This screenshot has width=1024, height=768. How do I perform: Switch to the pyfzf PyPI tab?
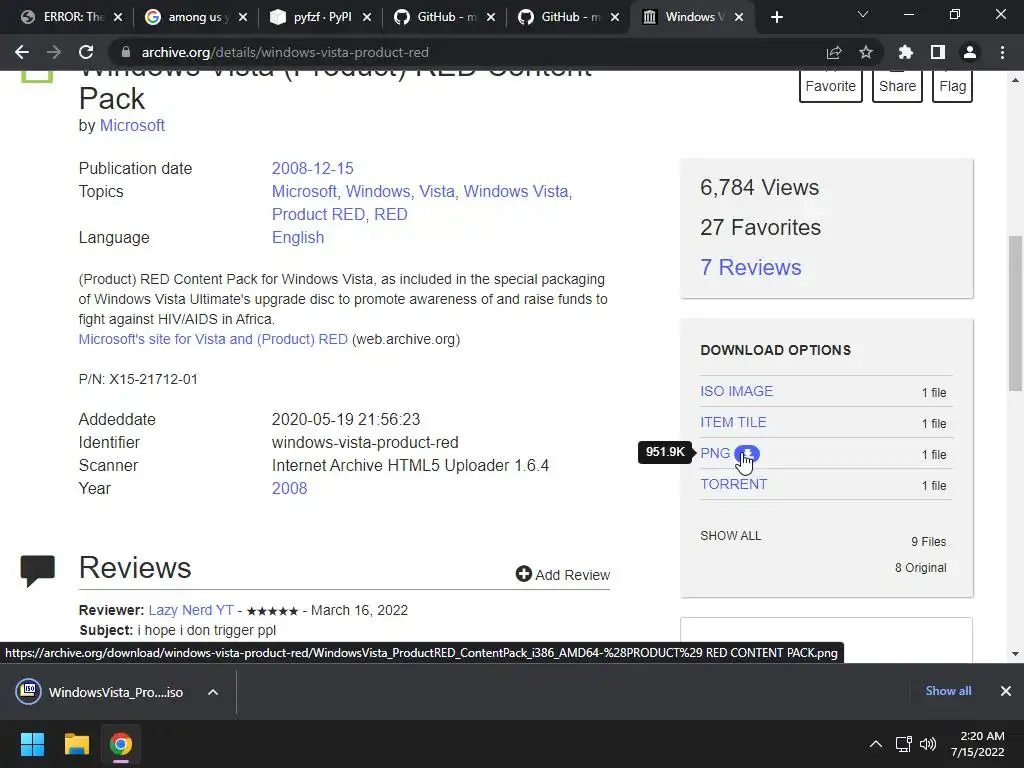click(318, 17)
